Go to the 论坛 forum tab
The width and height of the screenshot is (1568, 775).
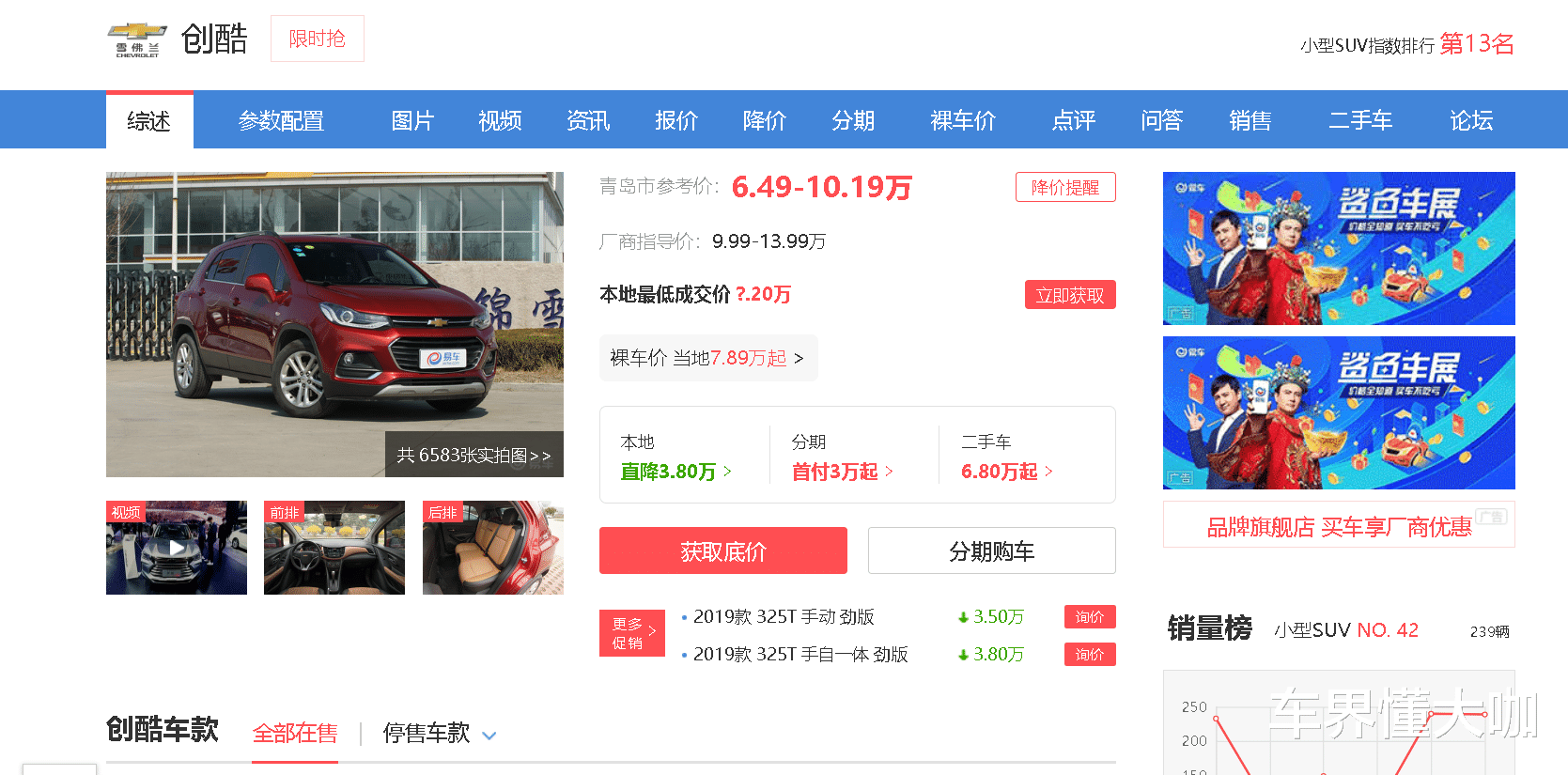1471,120
